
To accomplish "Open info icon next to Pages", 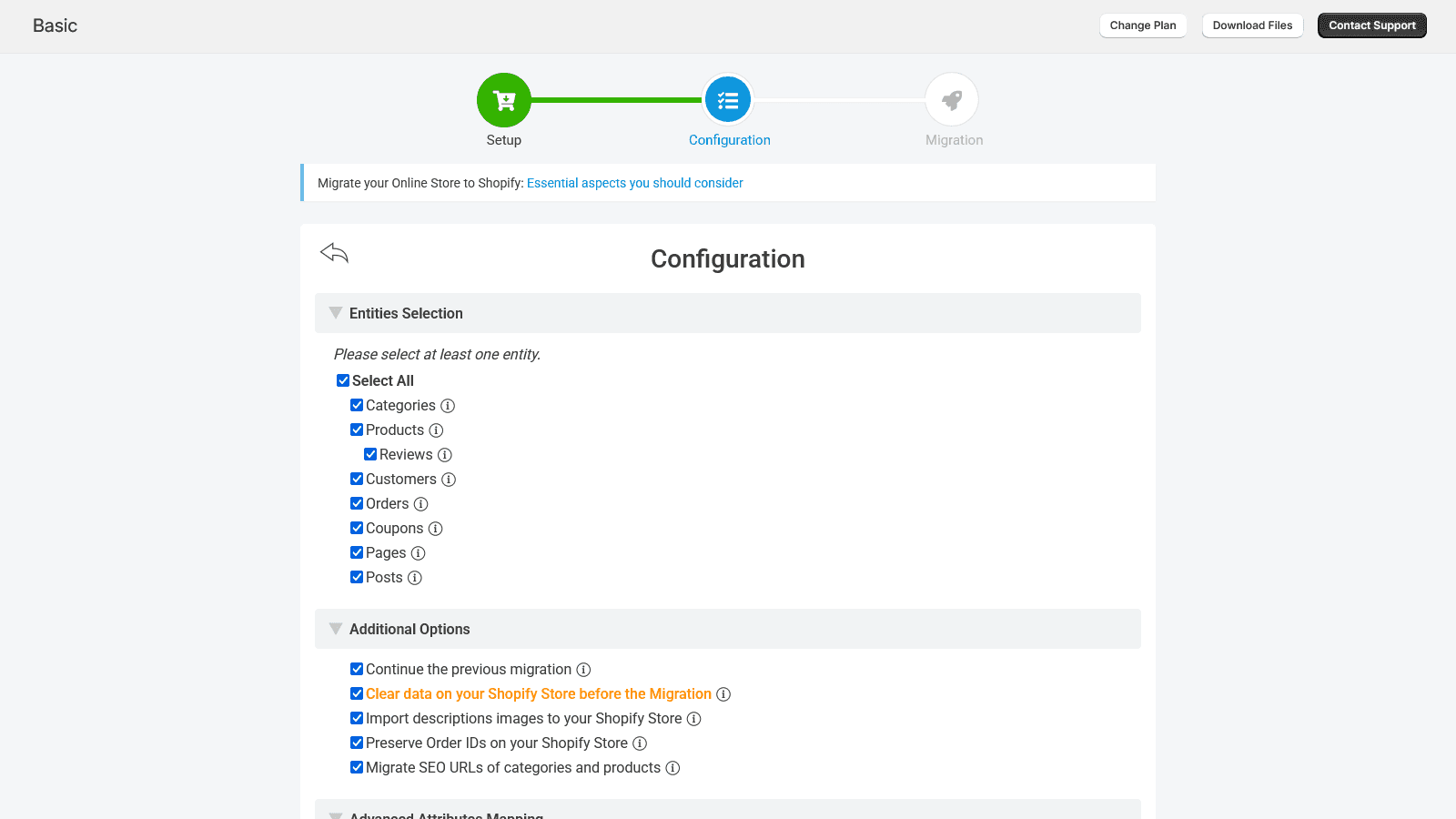I will point(419,553).
